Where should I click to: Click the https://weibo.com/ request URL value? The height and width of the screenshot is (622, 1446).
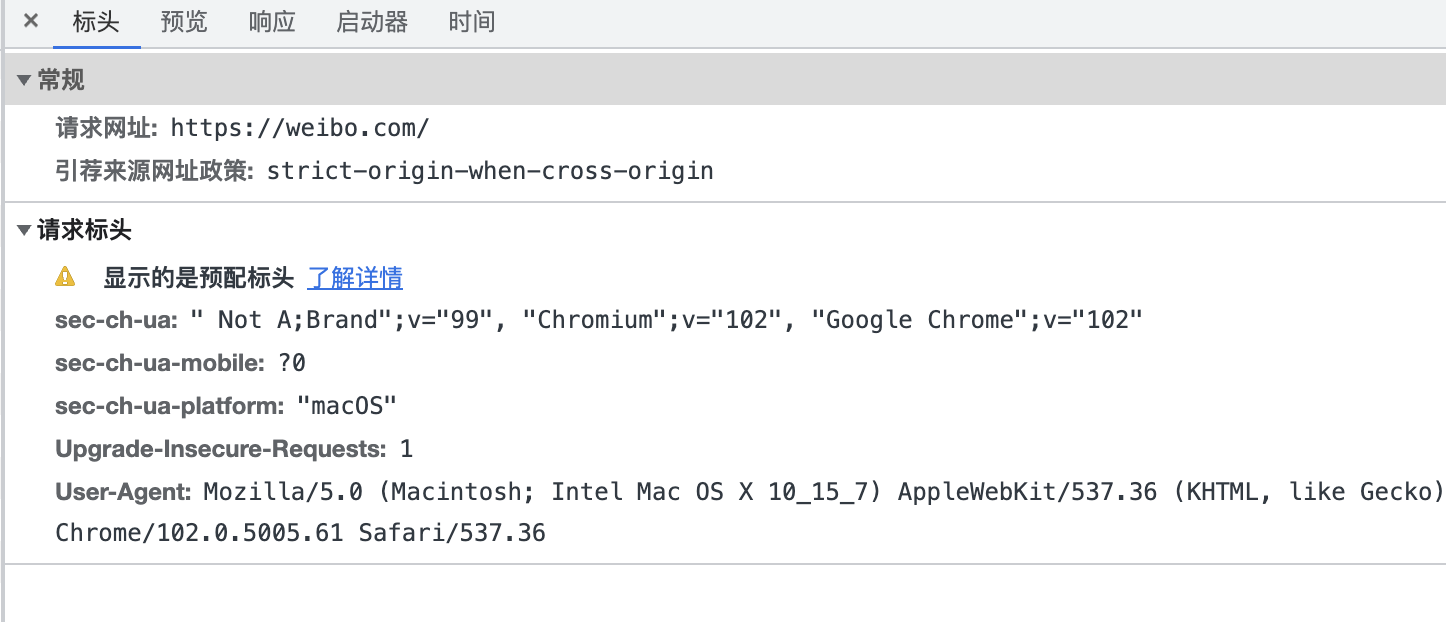point(300,128)
